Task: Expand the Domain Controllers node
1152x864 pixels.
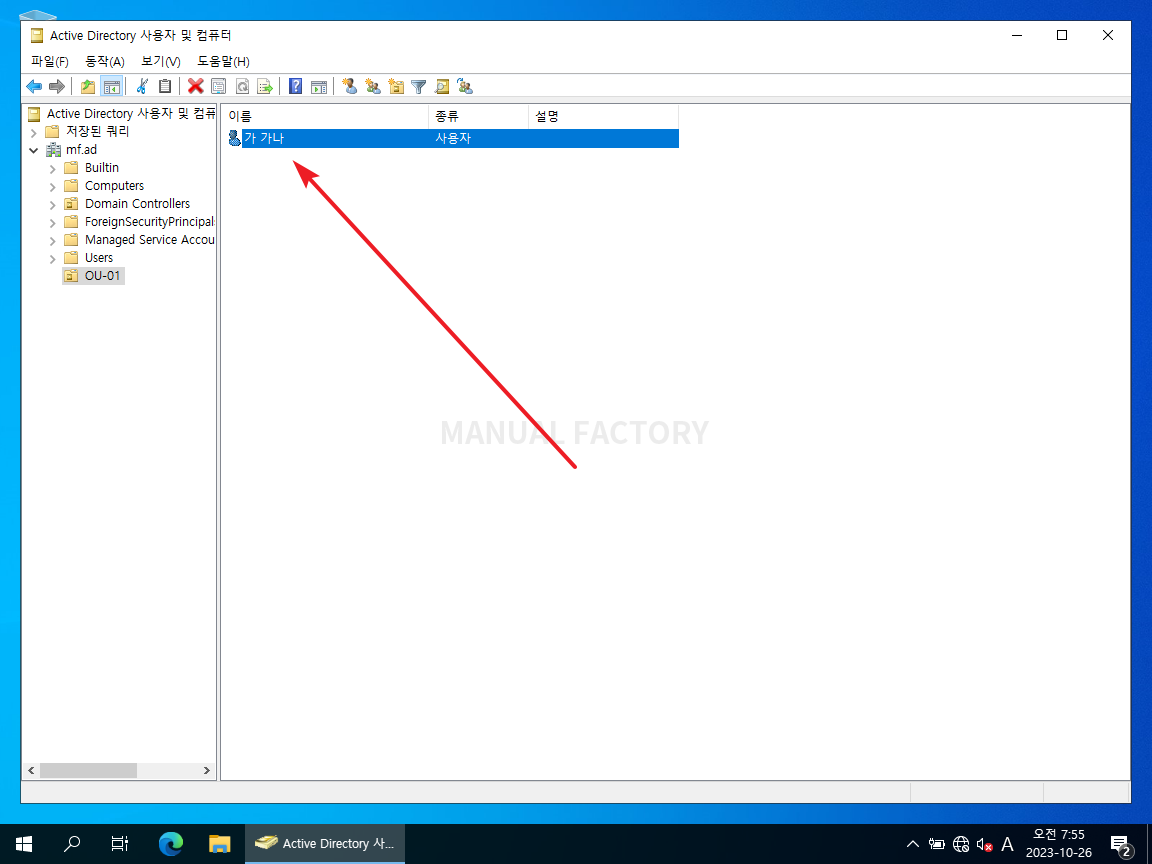Action: coord(52,204)
